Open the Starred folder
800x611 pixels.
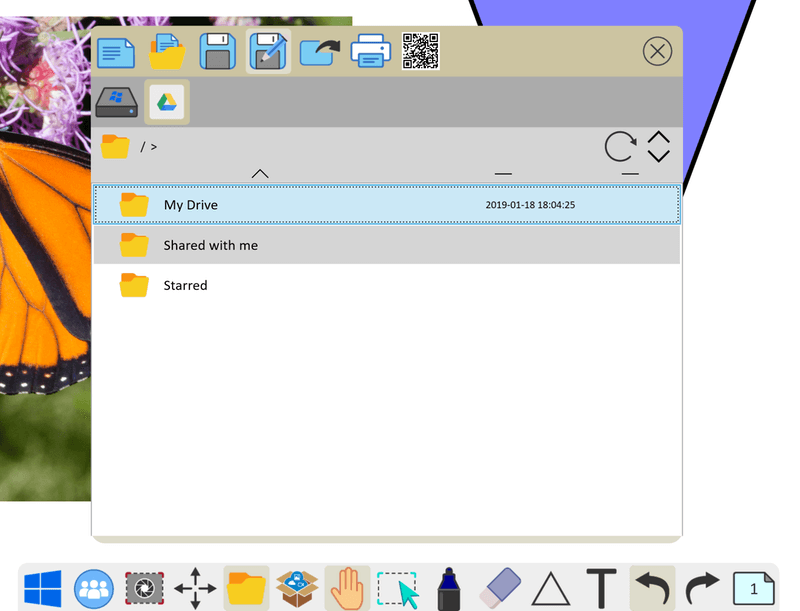387,285
